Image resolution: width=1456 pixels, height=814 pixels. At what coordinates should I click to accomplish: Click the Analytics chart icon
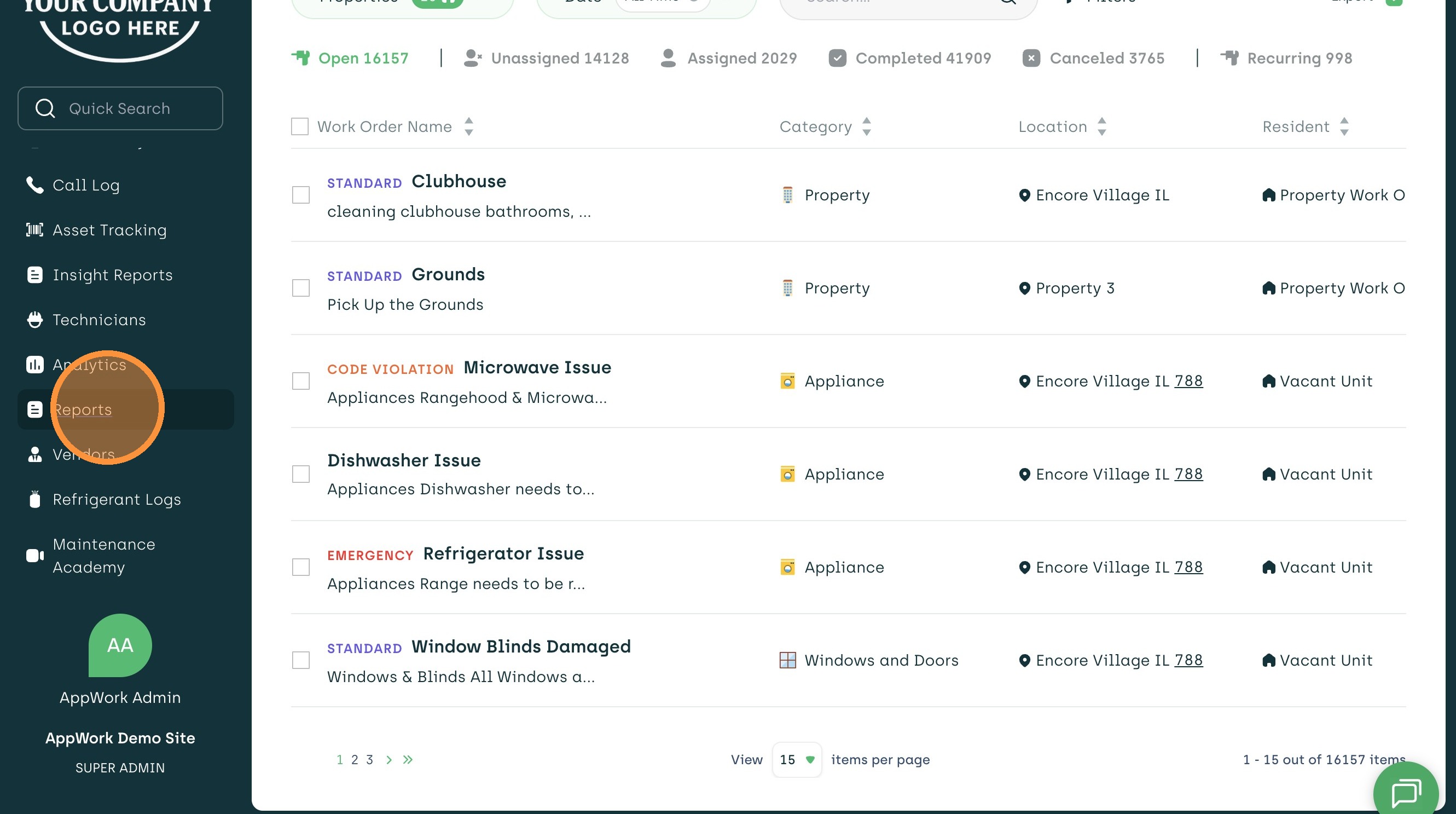click(34, 365)
